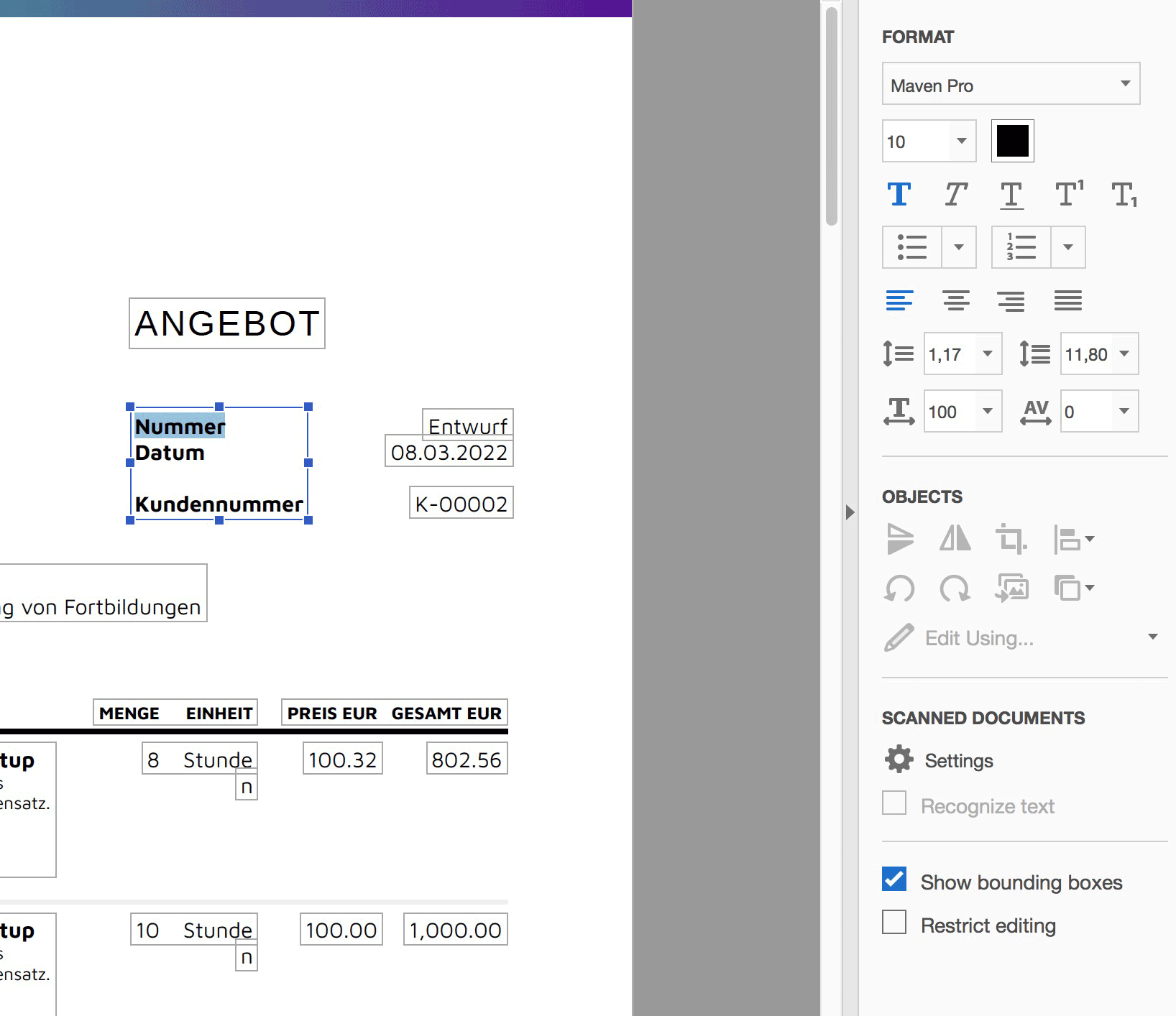
Task: Open Align objects menu
Action: click(1074, 539)
